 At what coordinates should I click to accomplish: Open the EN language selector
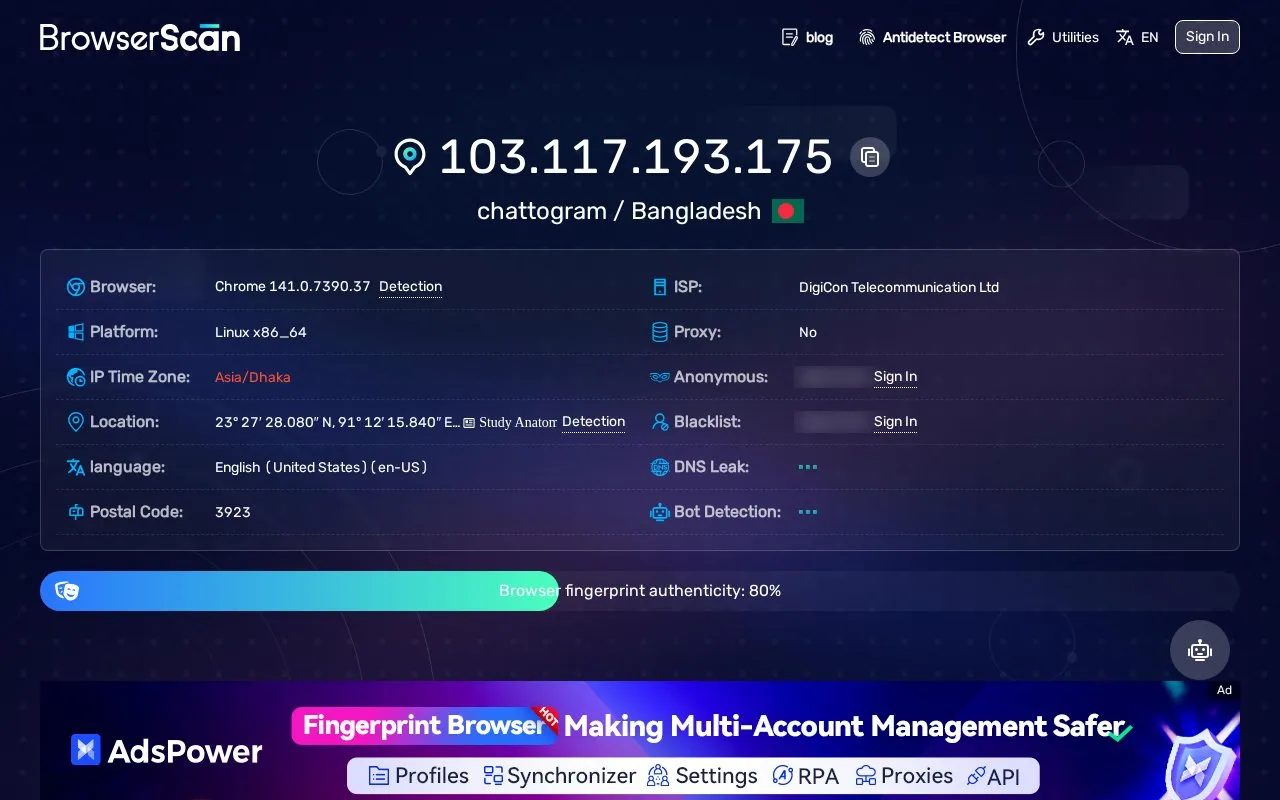tap(1137, 37)
